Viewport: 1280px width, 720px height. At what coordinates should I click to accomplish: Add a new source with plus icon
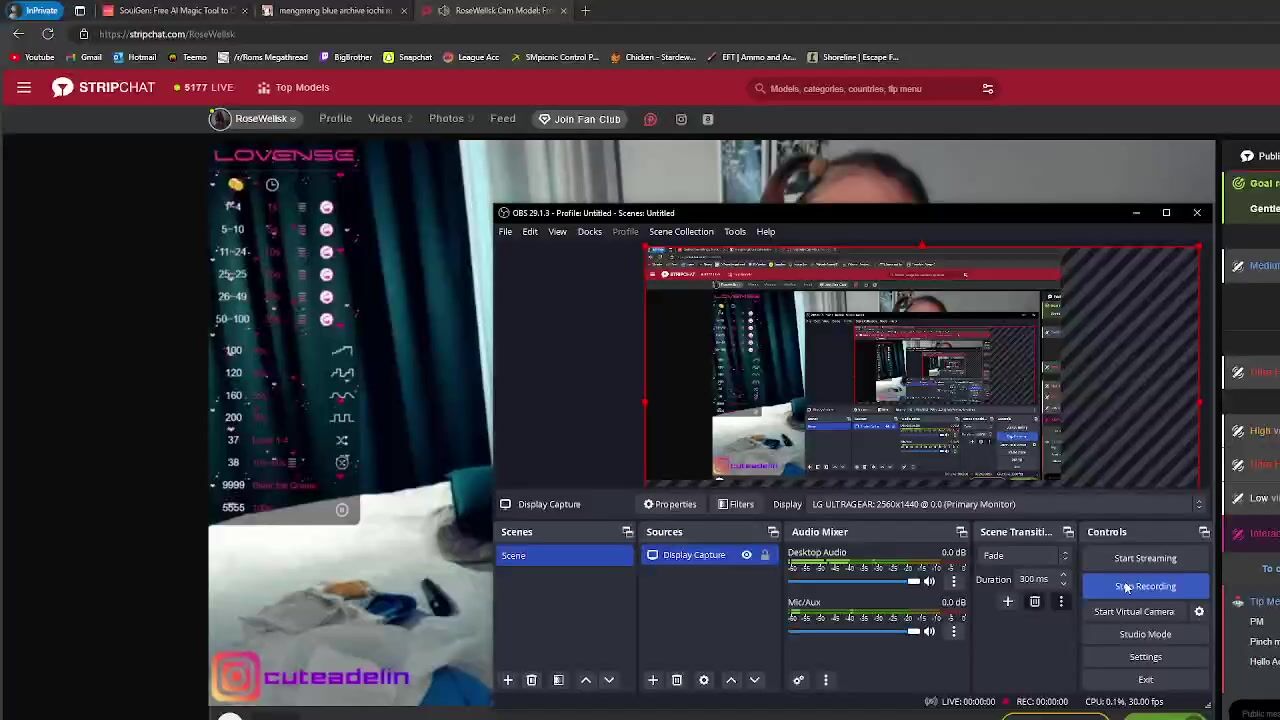(x=652, y=680)
